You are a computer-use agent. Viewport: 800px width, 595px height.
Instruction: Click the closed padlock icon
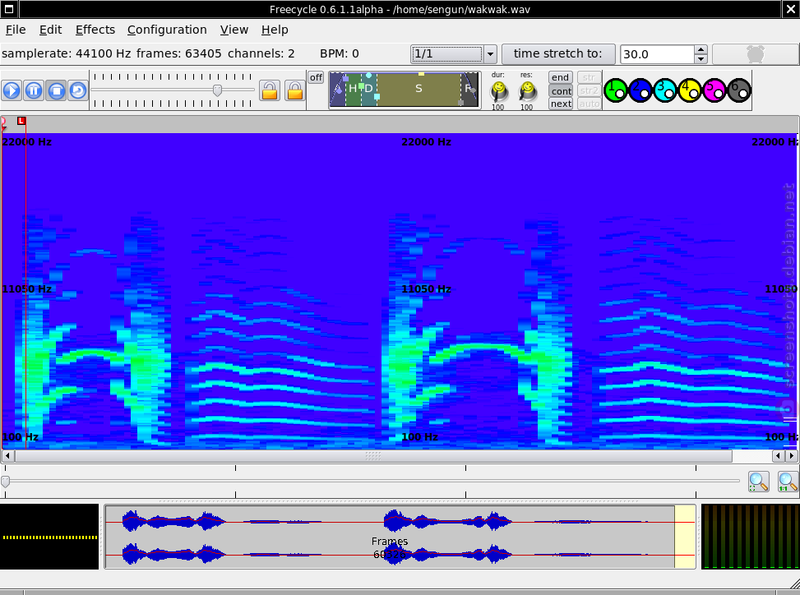[x=295, y=91]
